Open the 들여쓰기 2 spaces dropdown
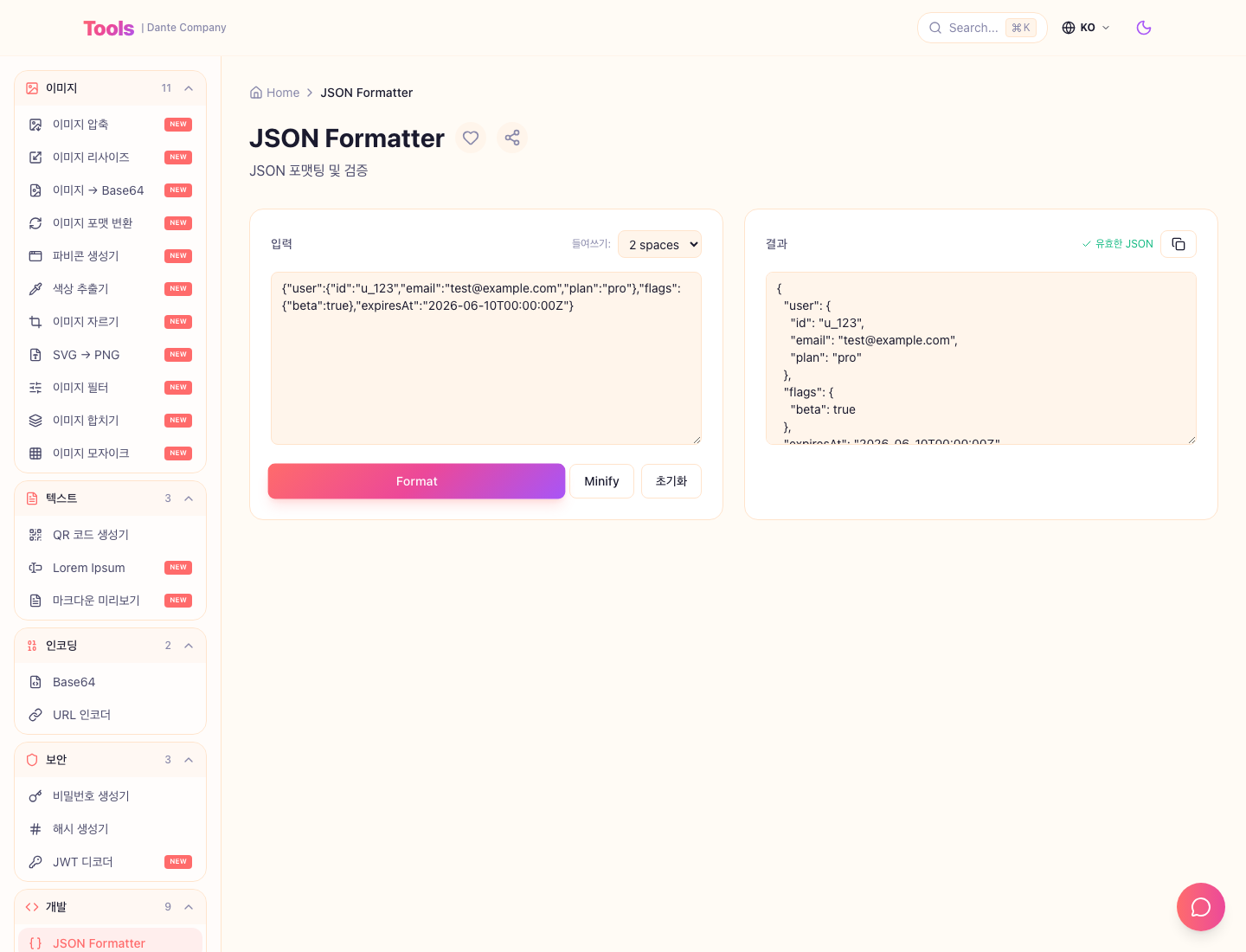The image size is (1246, 952). [659, 244]
